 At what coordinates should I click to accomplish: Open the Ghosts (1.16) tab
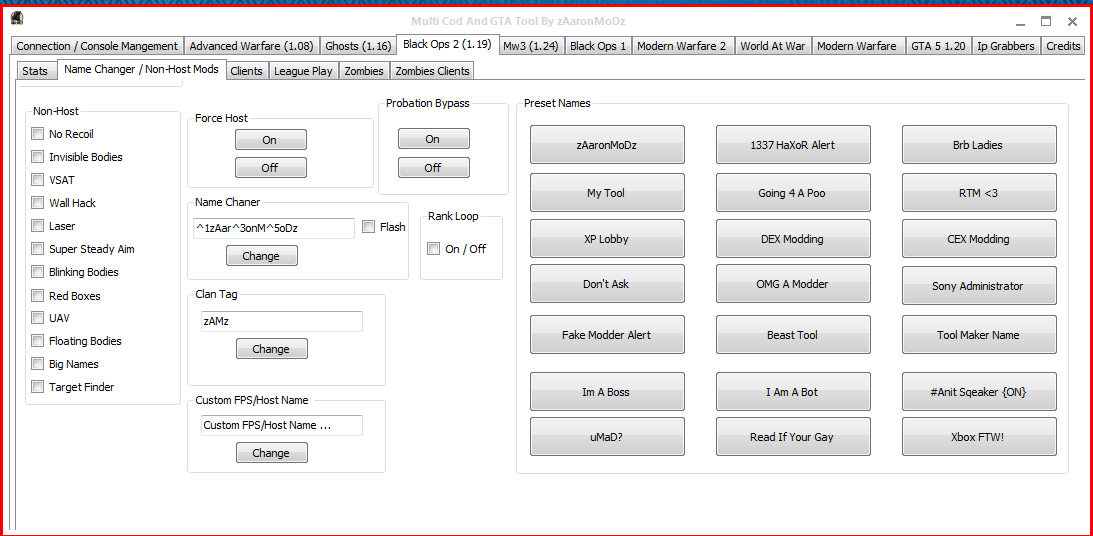pos(358,46)
